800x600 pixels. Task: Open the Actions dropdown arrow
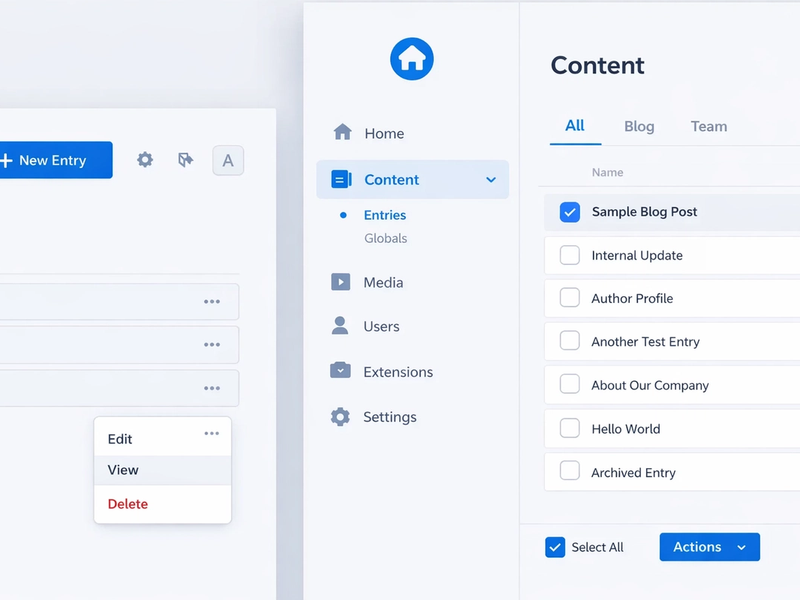click(741, 547)
